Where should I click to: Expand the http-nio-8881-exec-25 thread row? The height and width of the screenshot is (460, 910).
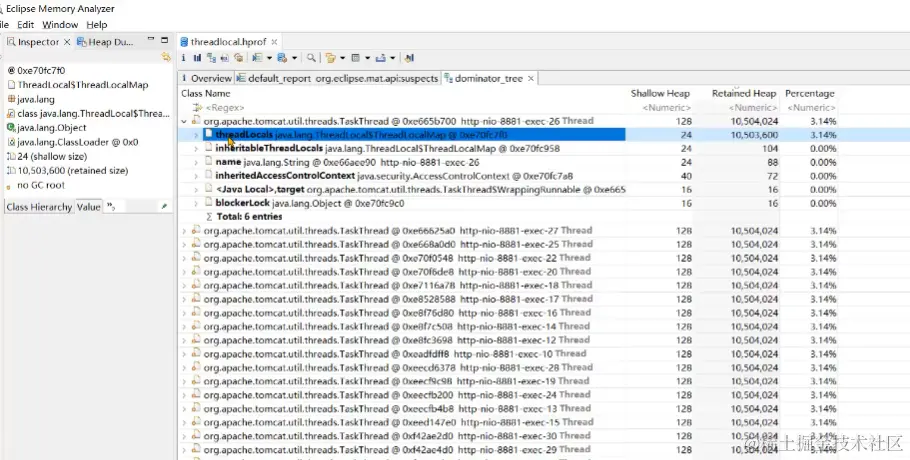click(184, 244)
